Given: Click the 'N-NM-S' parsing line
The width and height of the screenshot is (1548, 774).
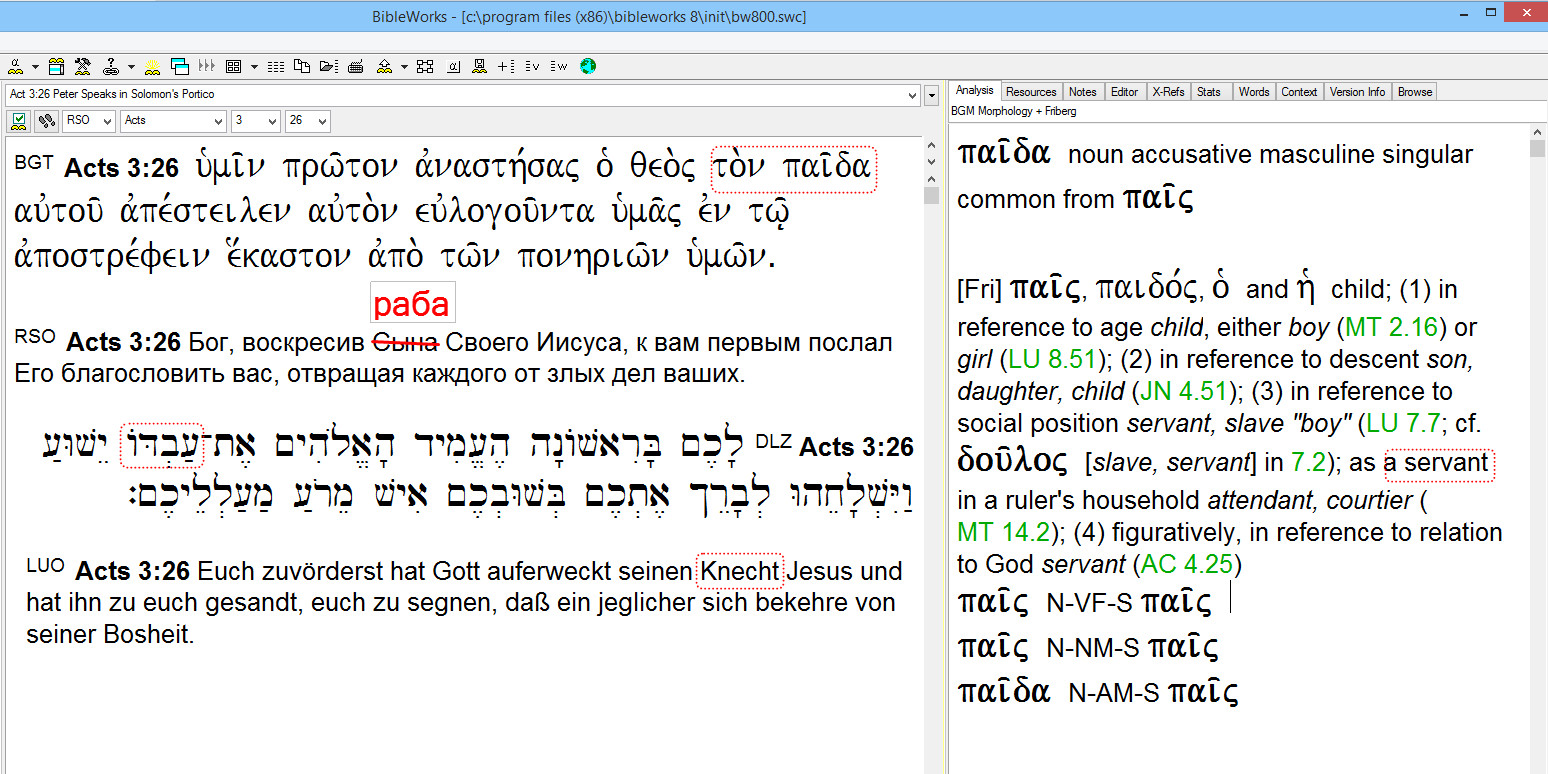Looking at the screenshot, I should [x=1088, y=647].
